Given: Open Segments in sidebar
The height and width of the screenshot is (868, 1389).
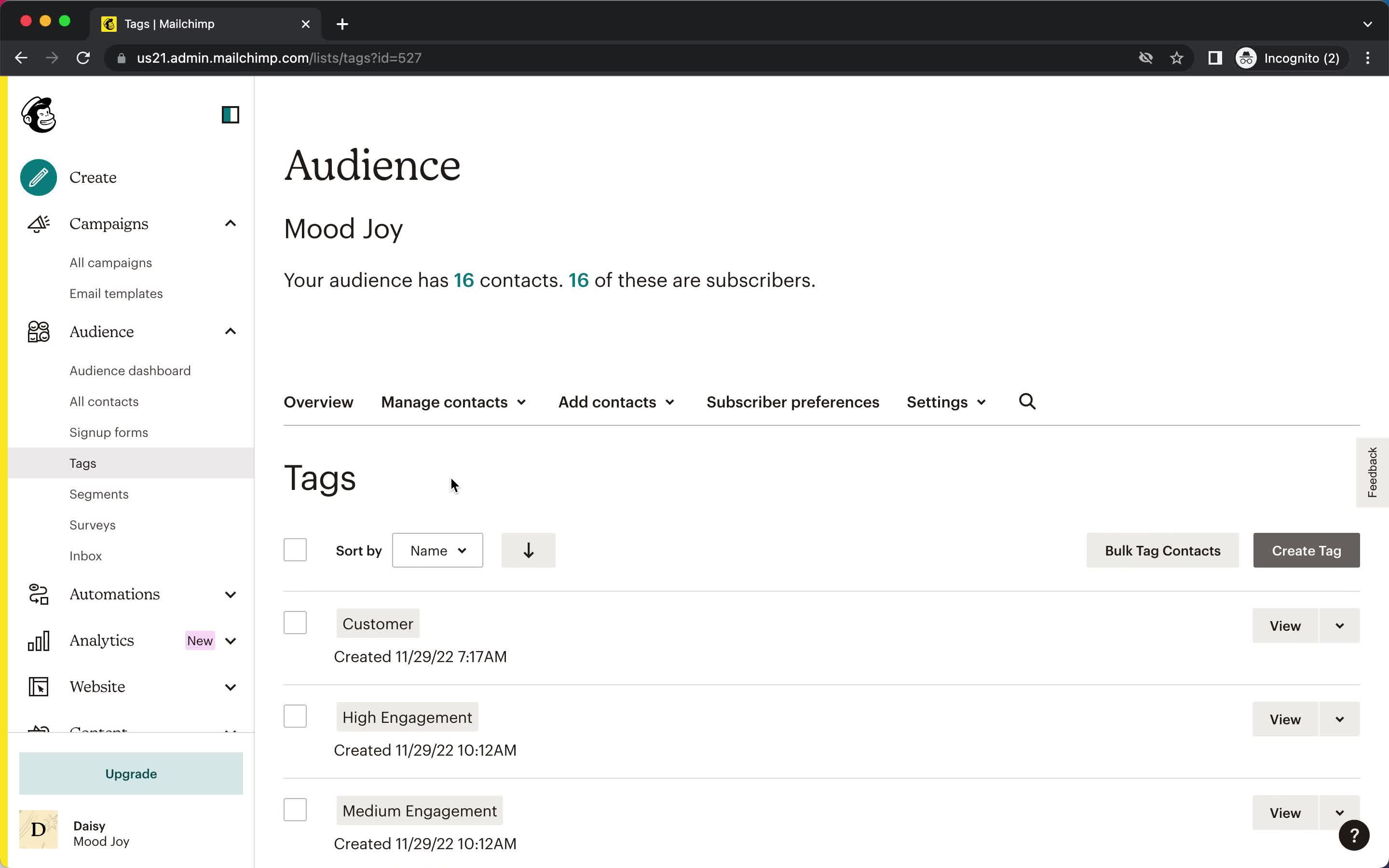Looking at the screenshot, I should [99, 494].
